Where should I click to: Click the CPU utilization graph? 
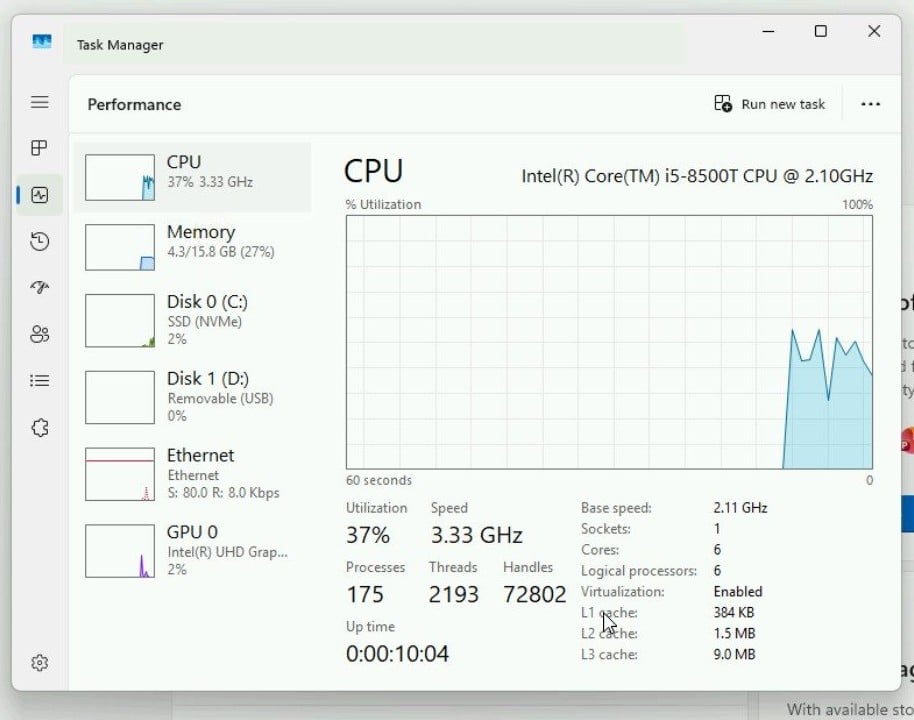[x=609, y=342]
